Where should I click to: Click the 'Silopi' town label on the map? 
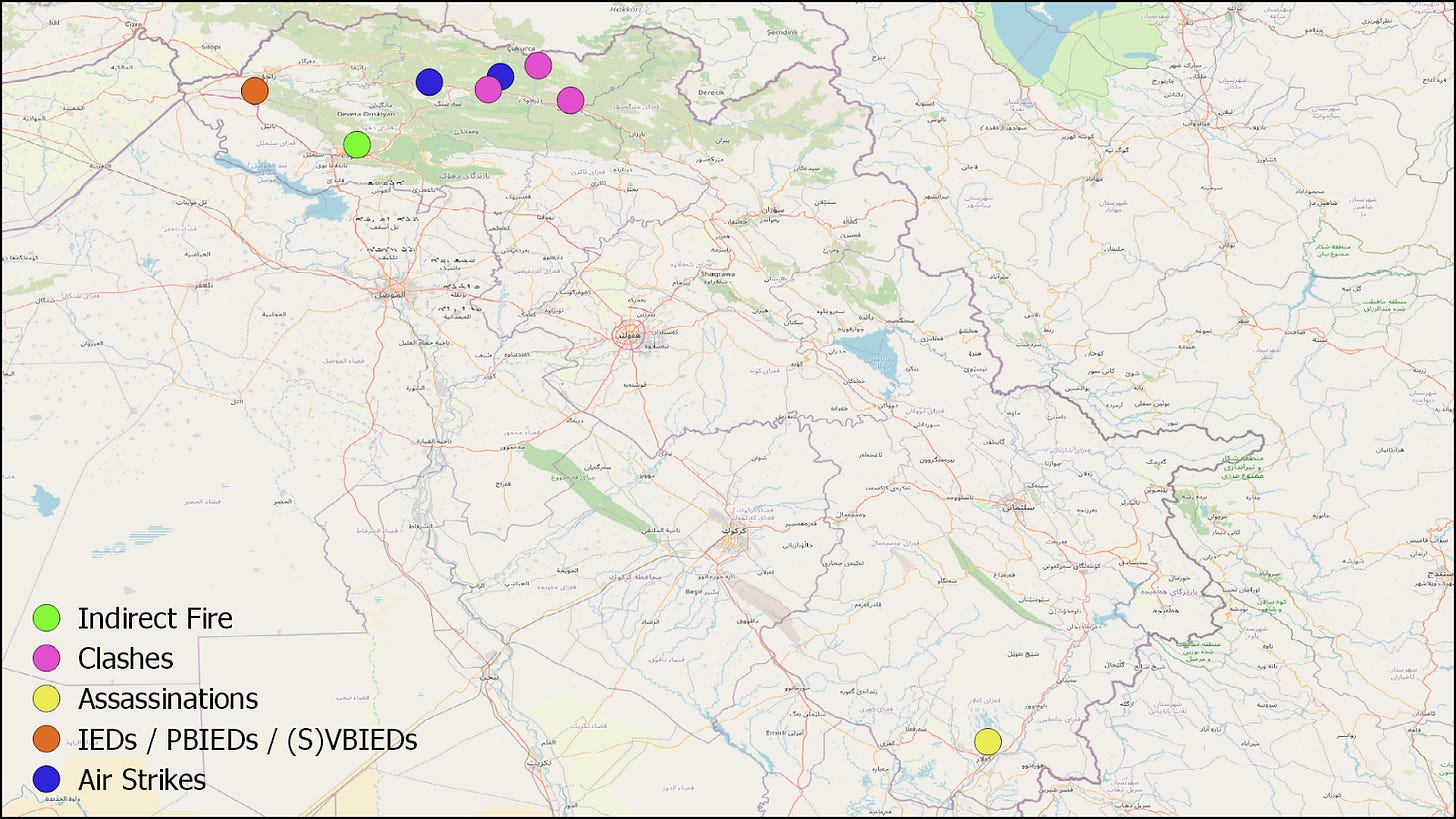click(211, 46)
